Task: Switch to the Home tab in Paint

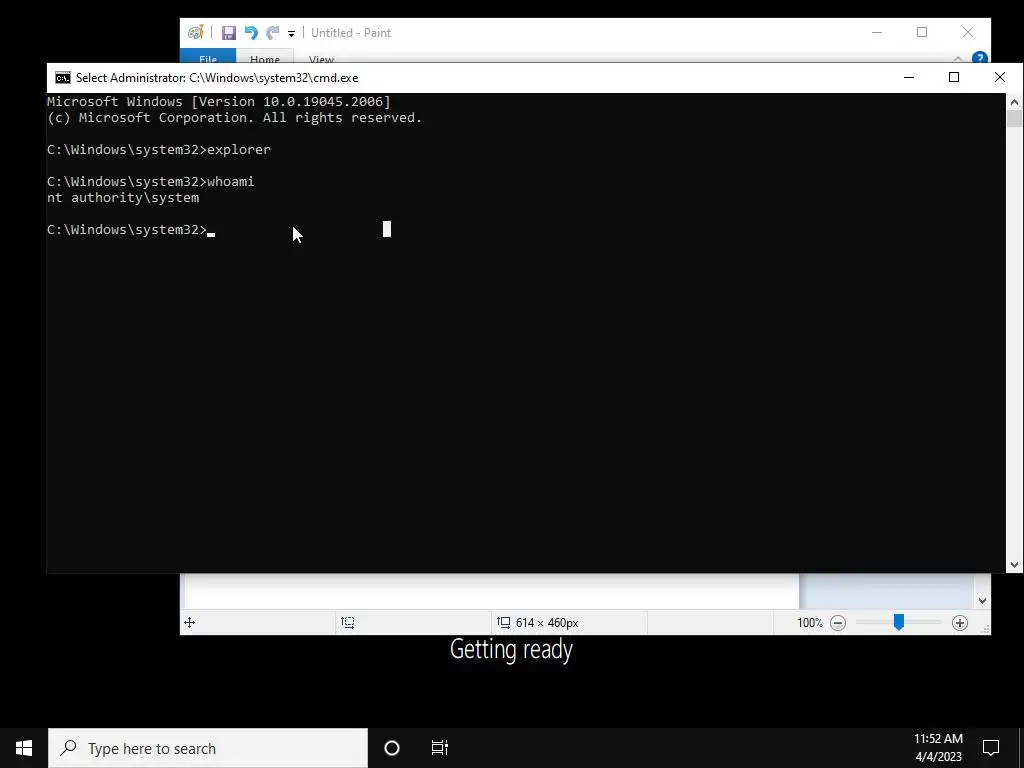Action: pos(264,57)
